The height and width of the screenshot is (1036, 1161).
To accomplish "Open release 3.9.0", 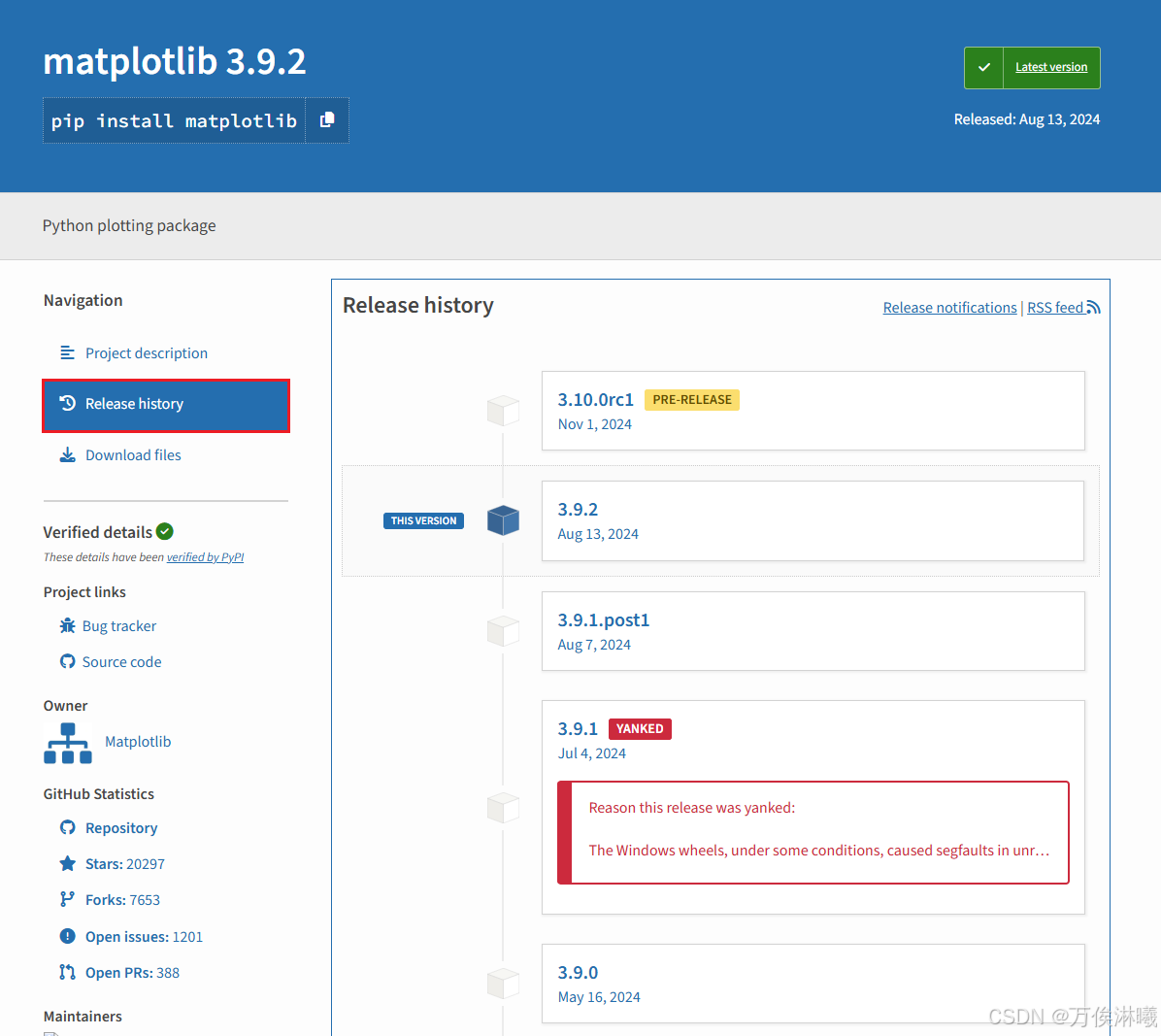I will (x=578, y=972).
